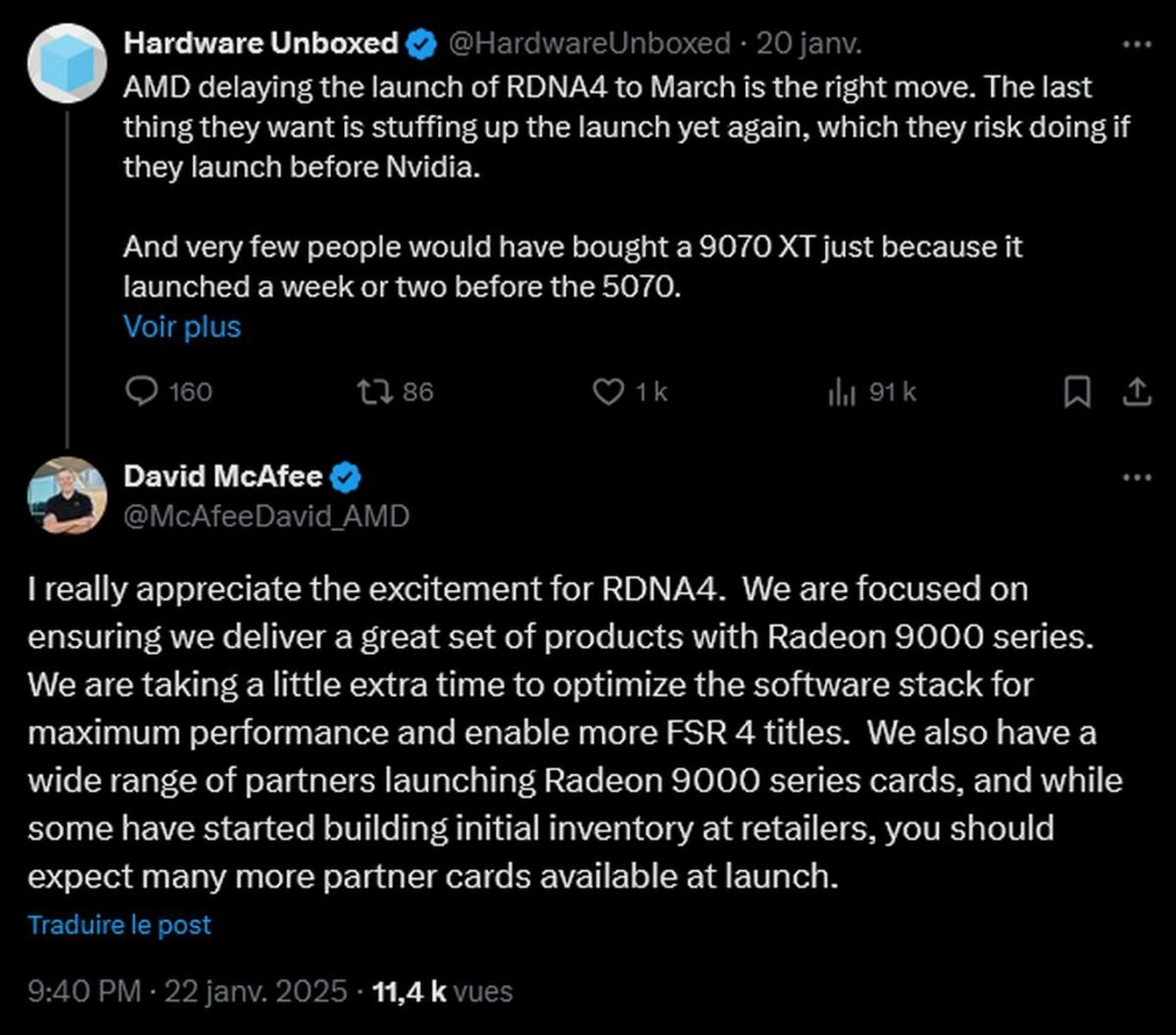Click the verified badge next to Hardware Unboxed
Screen dimensions: 1176x1035
click(420, 42)
